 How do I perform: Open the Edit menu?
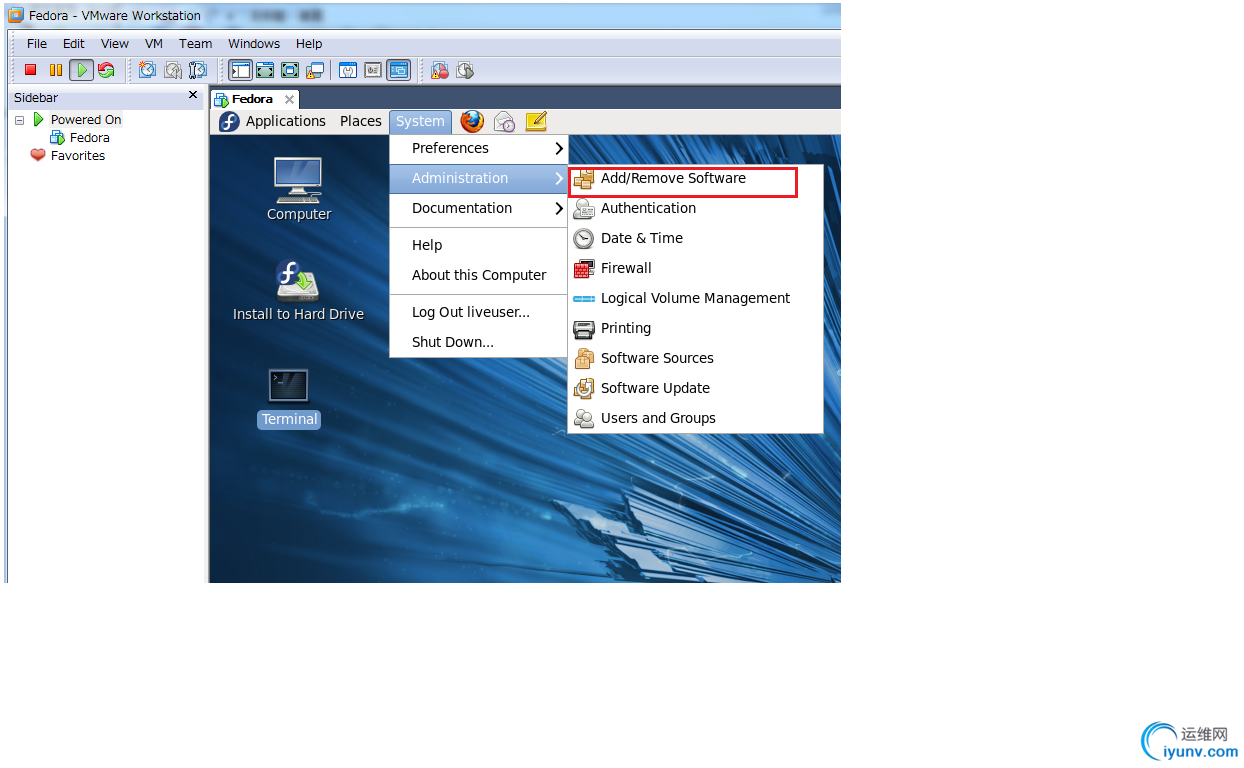74,43
